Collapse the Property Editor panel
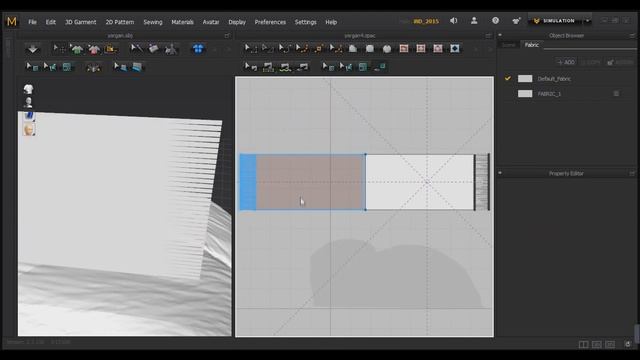The image size is (640, 360). click(x=500, y=173)
